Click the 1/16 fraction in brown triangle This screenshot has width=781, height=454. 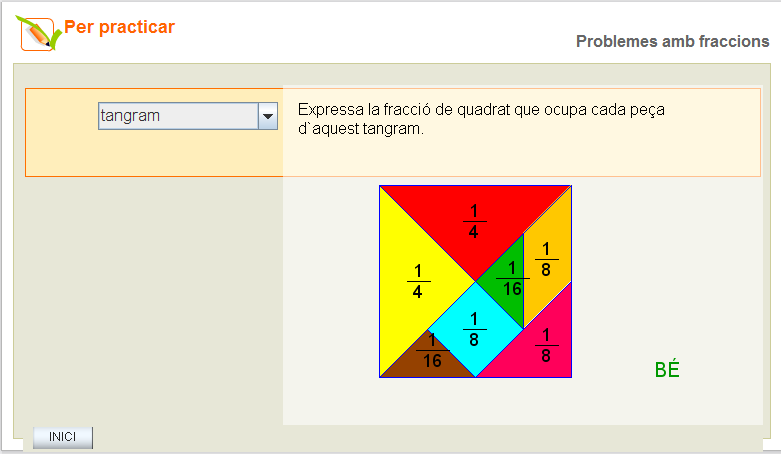[432, 351]
